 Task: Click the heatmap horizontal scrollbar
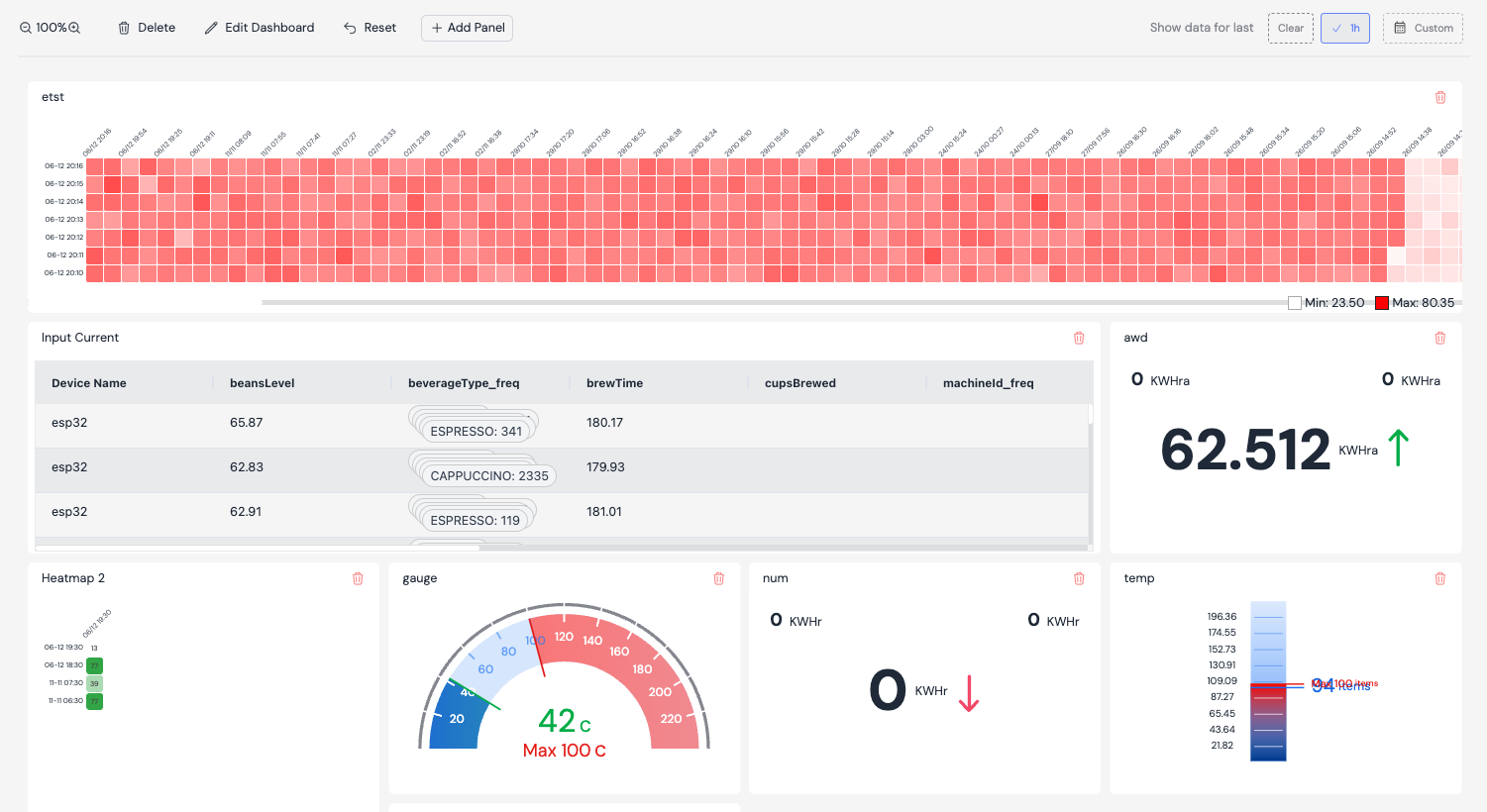tap(773, 302)
